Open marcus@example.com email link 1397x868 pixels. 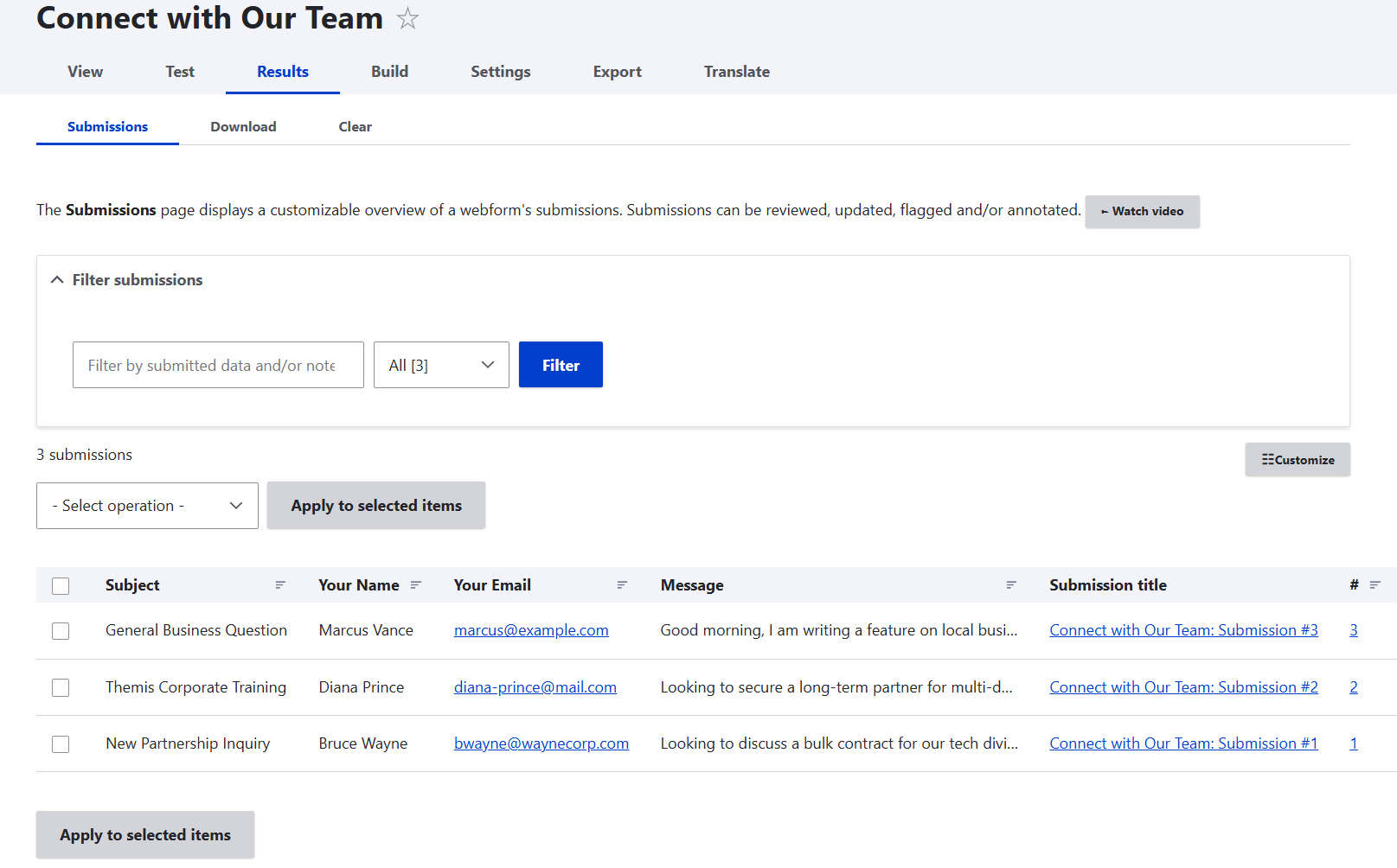pos(531,630)
